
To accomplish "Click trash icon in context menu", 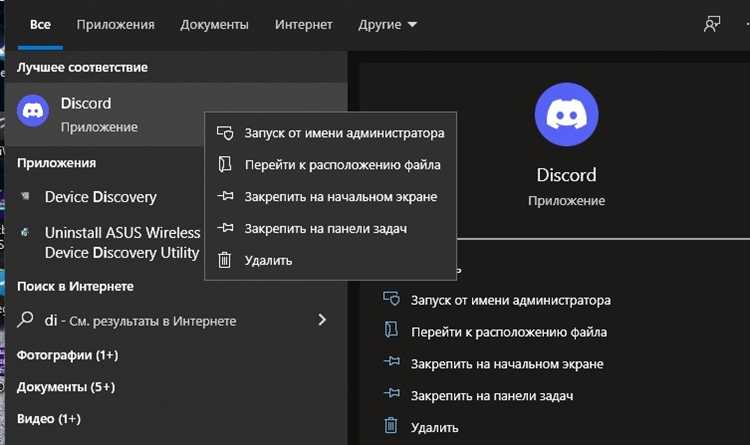I will [225, 260].
